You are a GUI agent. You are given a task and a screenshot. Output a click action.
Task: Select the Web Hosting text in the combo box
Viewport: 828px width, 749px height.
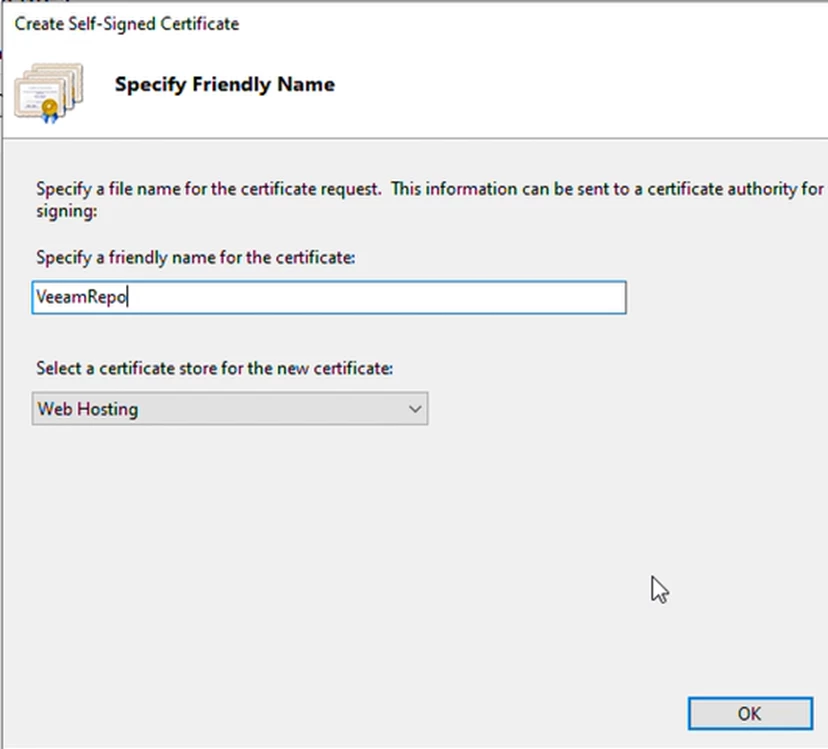(88, 409)
